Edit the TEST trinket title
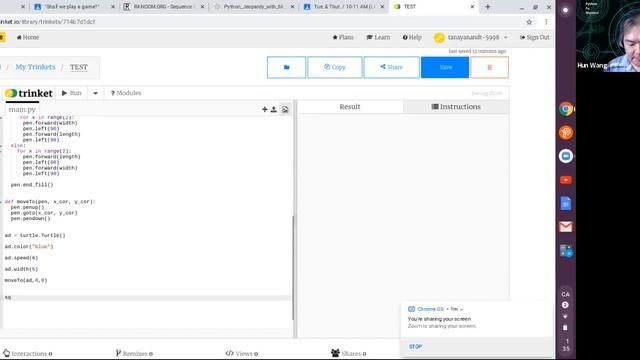The image size is (640, 360). click(x=79, y=67)
